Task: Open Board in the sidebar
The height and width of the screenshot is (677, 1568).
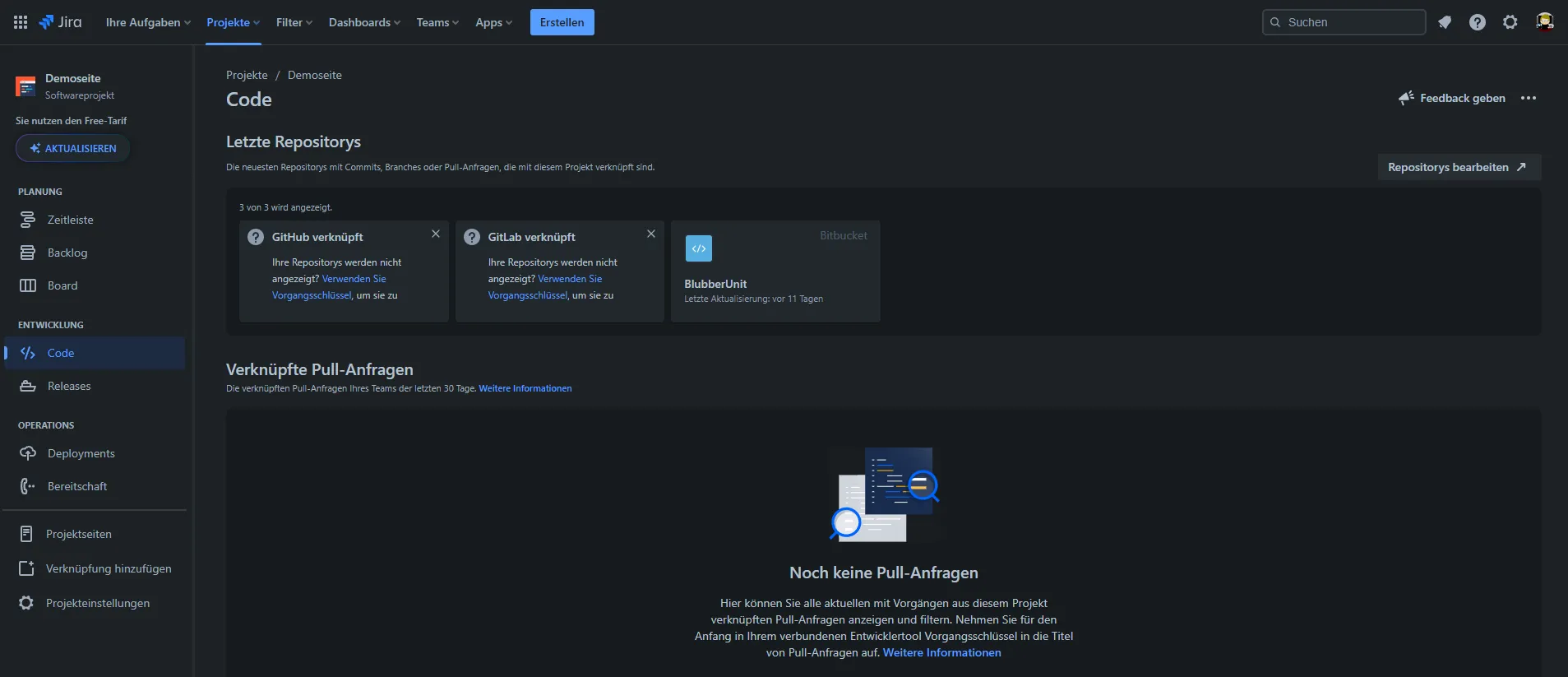Action: (95, 285)
